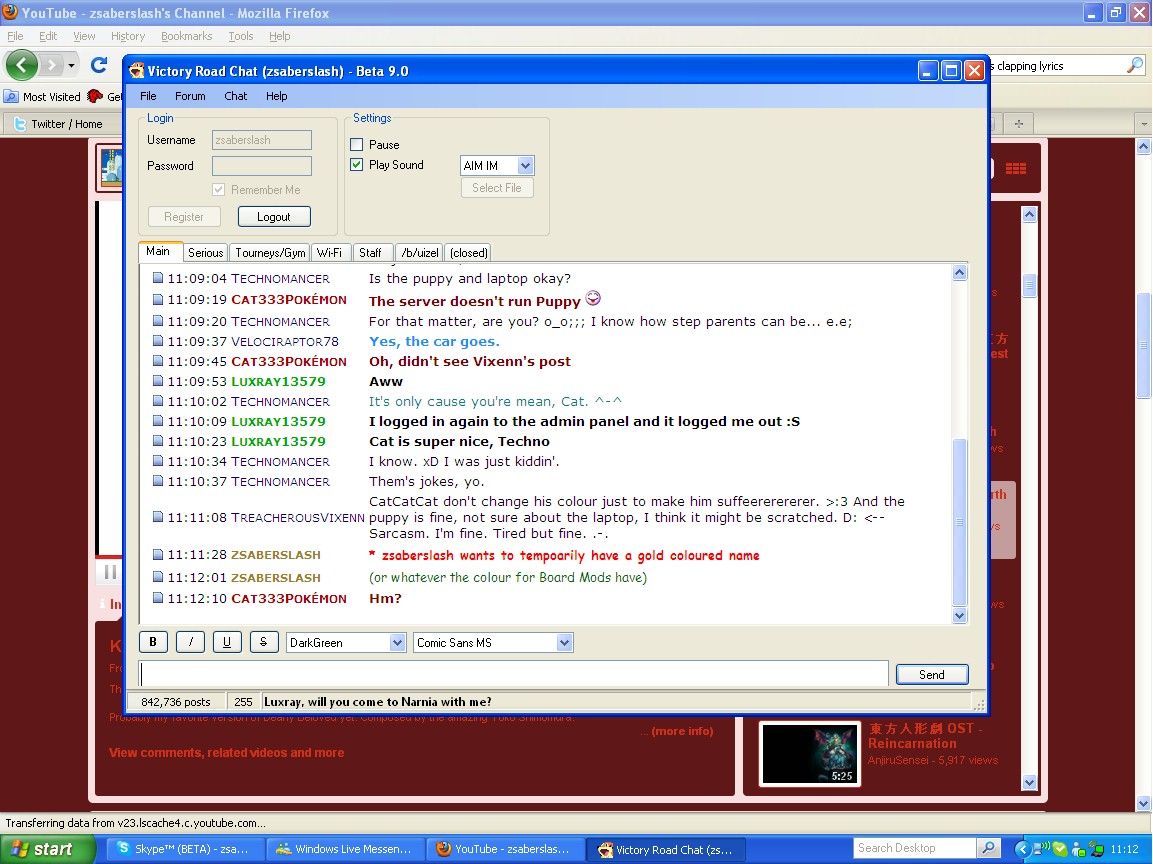The image size is (1153, 864).
Task: Toggle underline text formatting button
Action: 227,642
